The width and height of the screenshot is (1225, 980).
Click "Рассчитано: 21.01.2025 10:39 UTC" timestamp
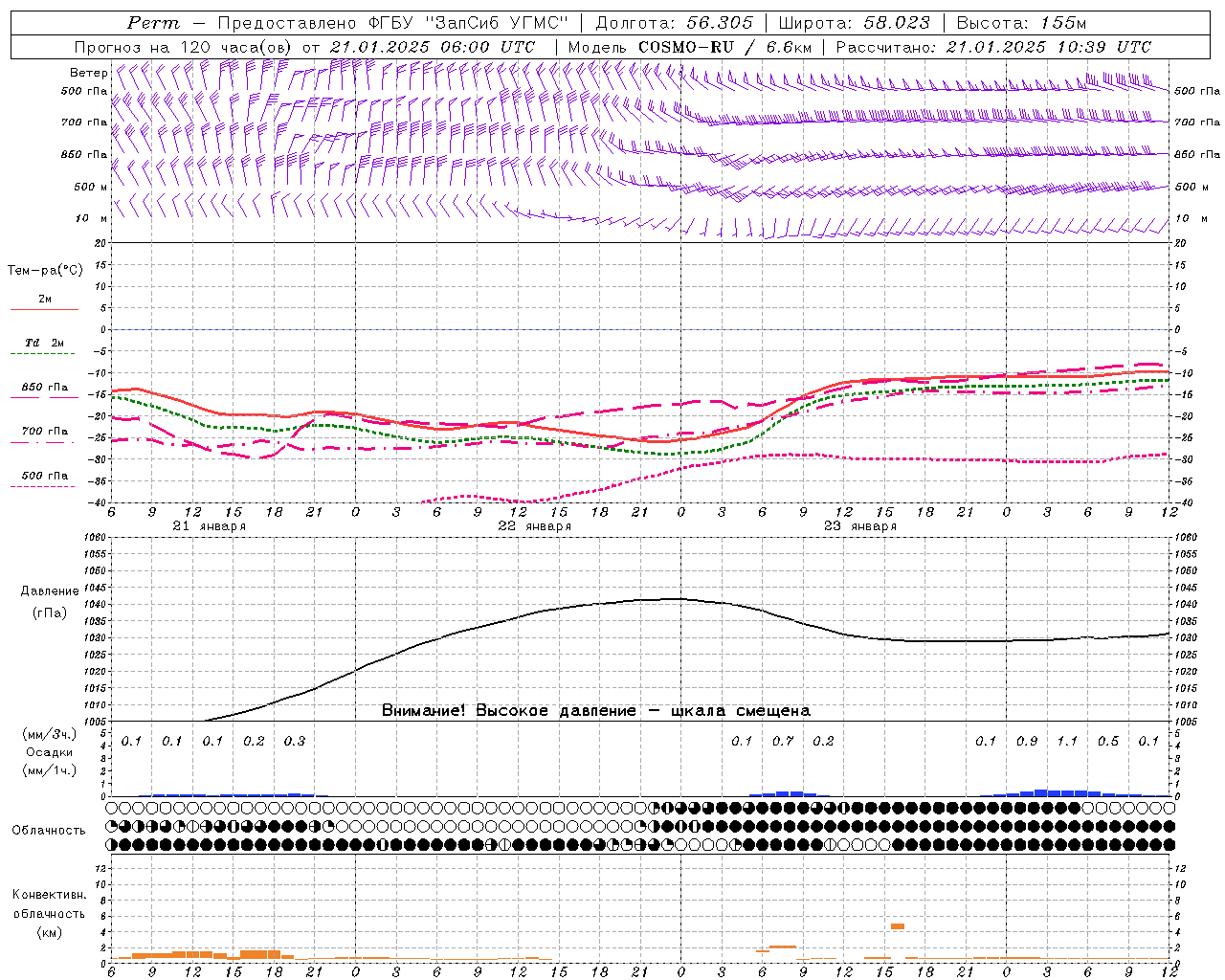point(993,47)
